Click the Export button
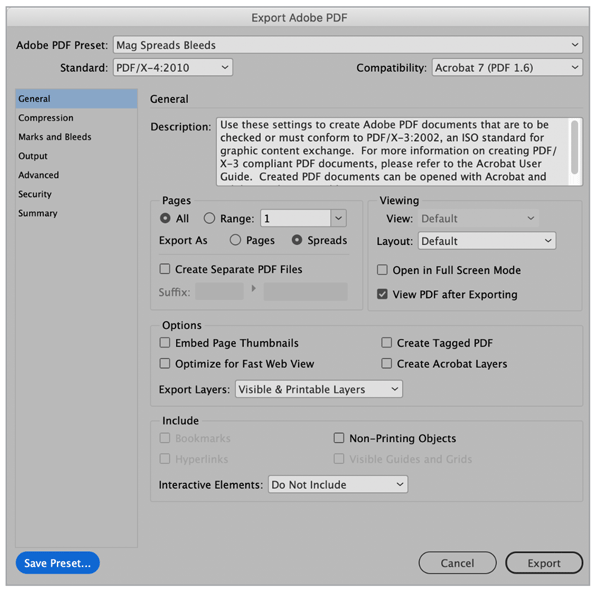Viewport: 600px width, 594px height. [x=544, y=563]
